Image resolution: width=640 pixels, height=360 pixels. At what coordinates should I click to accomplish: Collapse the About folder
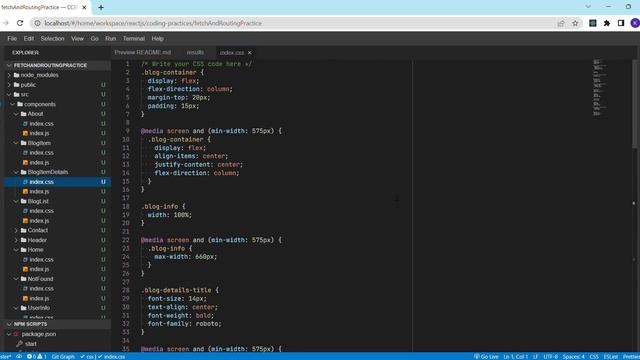[16, 114]
